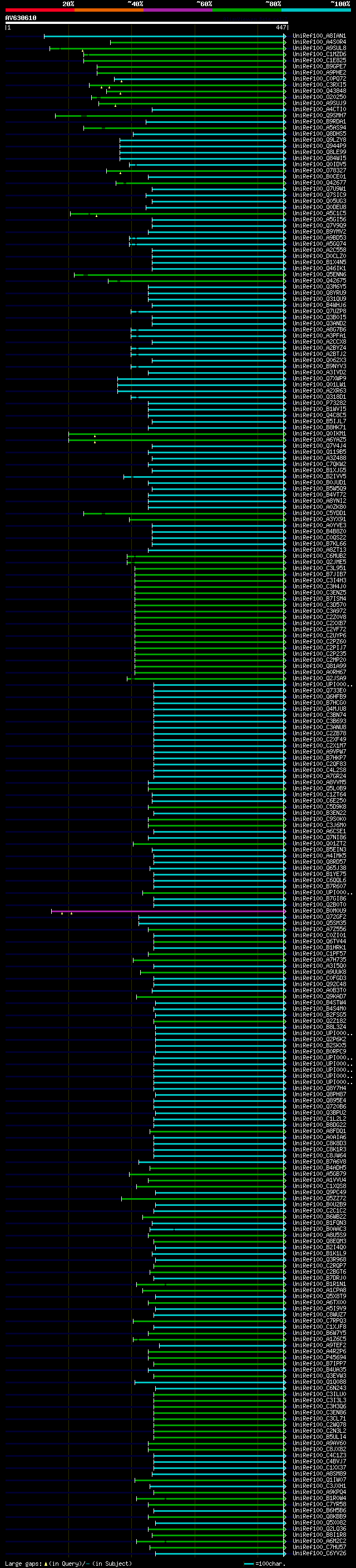The image size is (356, 1568).
Task: Open hit UniRef100_Q43848
Action: 319,91
